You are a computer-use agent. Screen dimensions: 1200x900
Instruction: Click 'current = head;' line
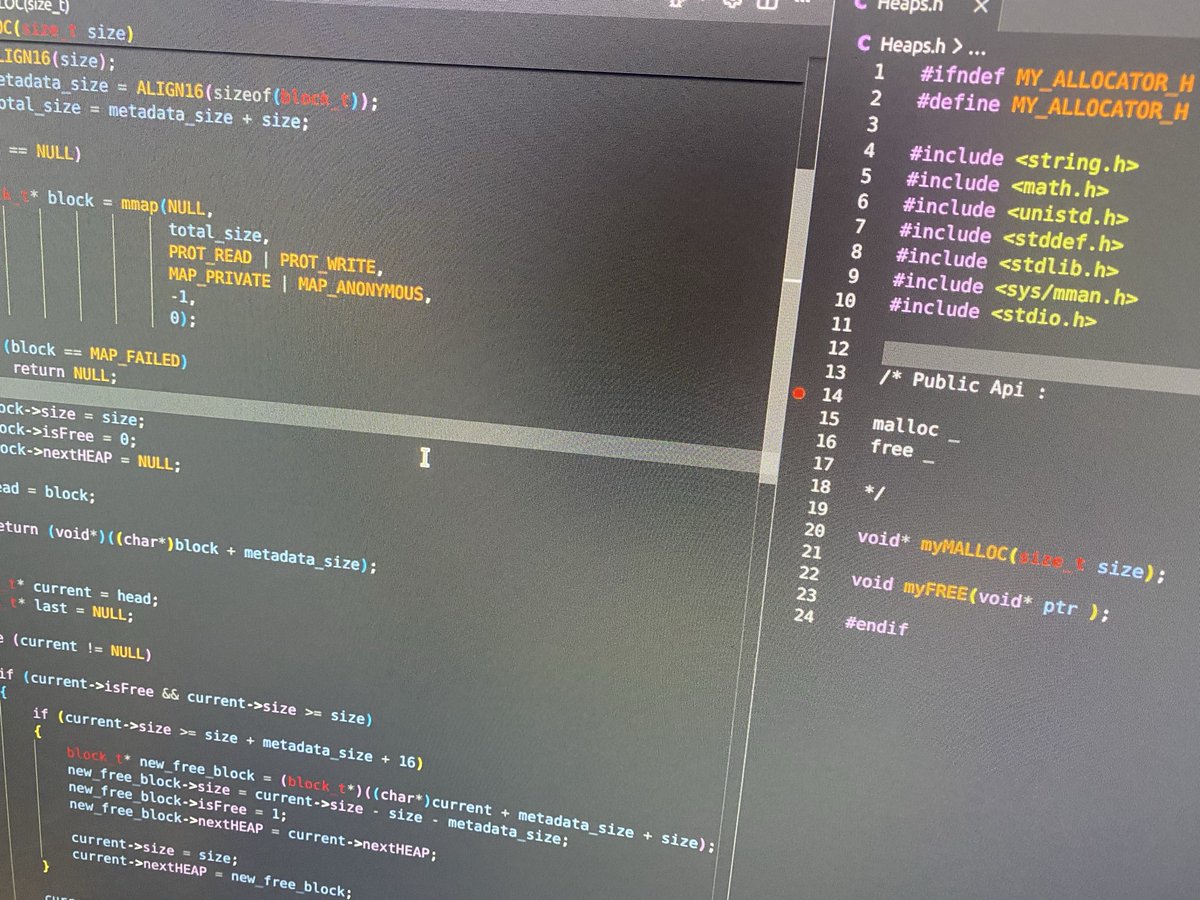95,594
